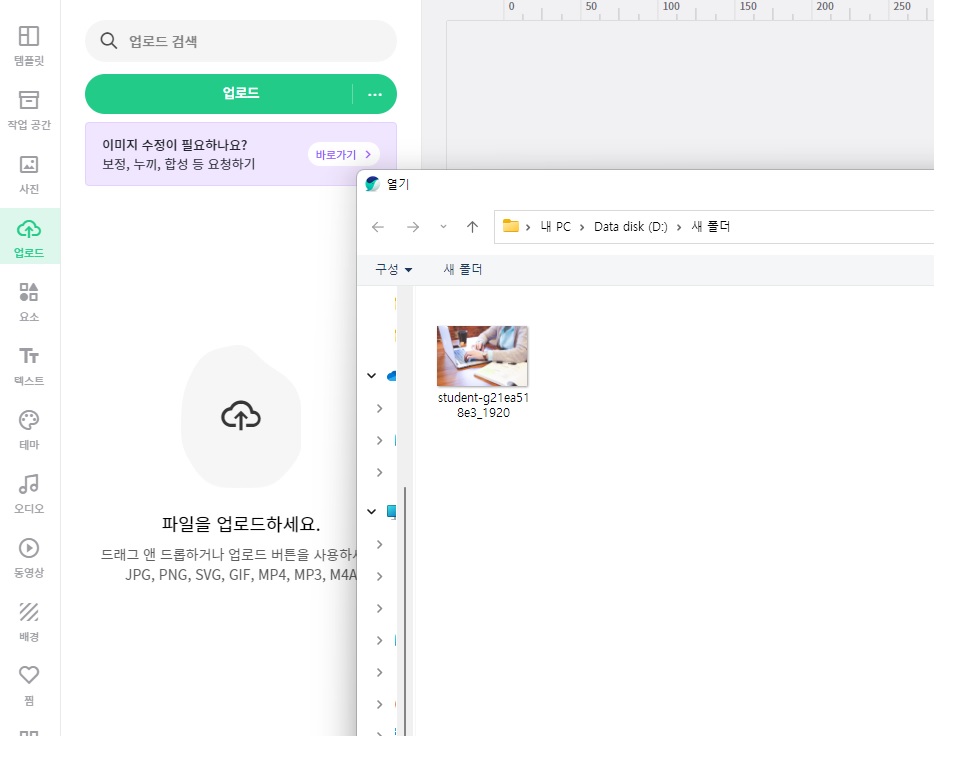Select the 사진 (Photos) sidebar icon
This screenshot has width=960, height=759.
click(x=29, y=172)
